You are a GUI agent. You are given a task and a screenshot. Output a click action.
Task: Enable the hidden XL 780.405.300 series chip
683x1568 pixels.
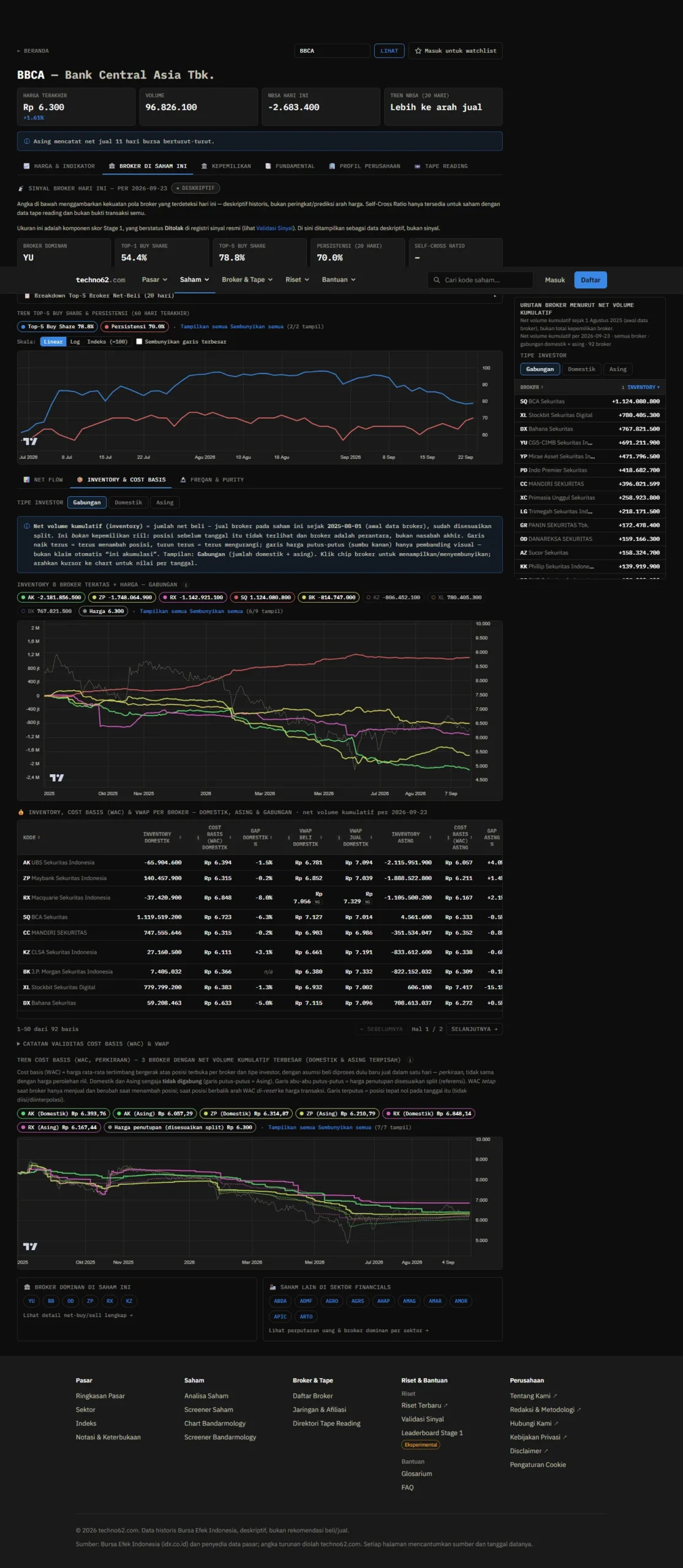(456, 597)
